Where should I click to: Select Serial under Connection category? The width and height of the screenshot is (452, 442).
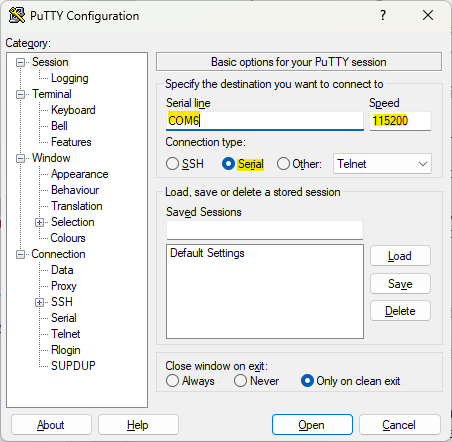click(64, 318)
